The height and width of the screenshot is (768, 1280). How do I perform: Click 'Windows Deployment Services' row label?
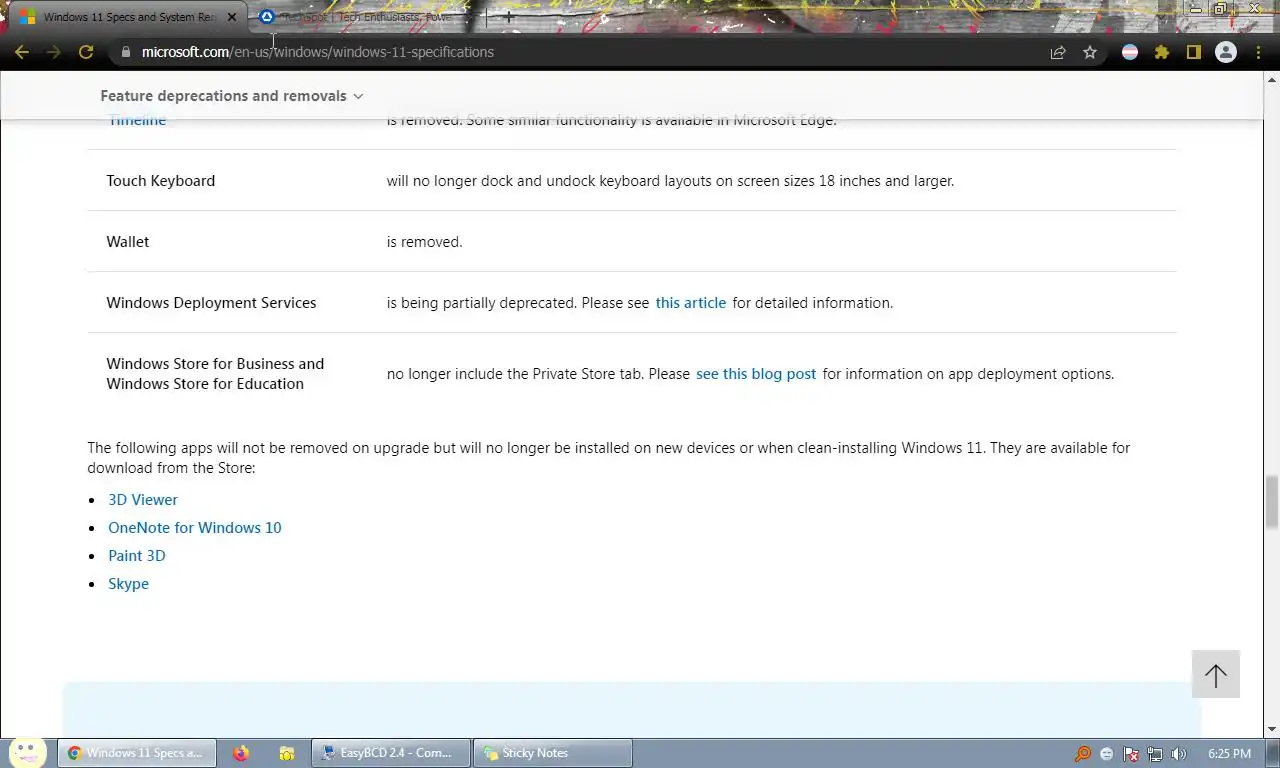(x=211, y=303)
